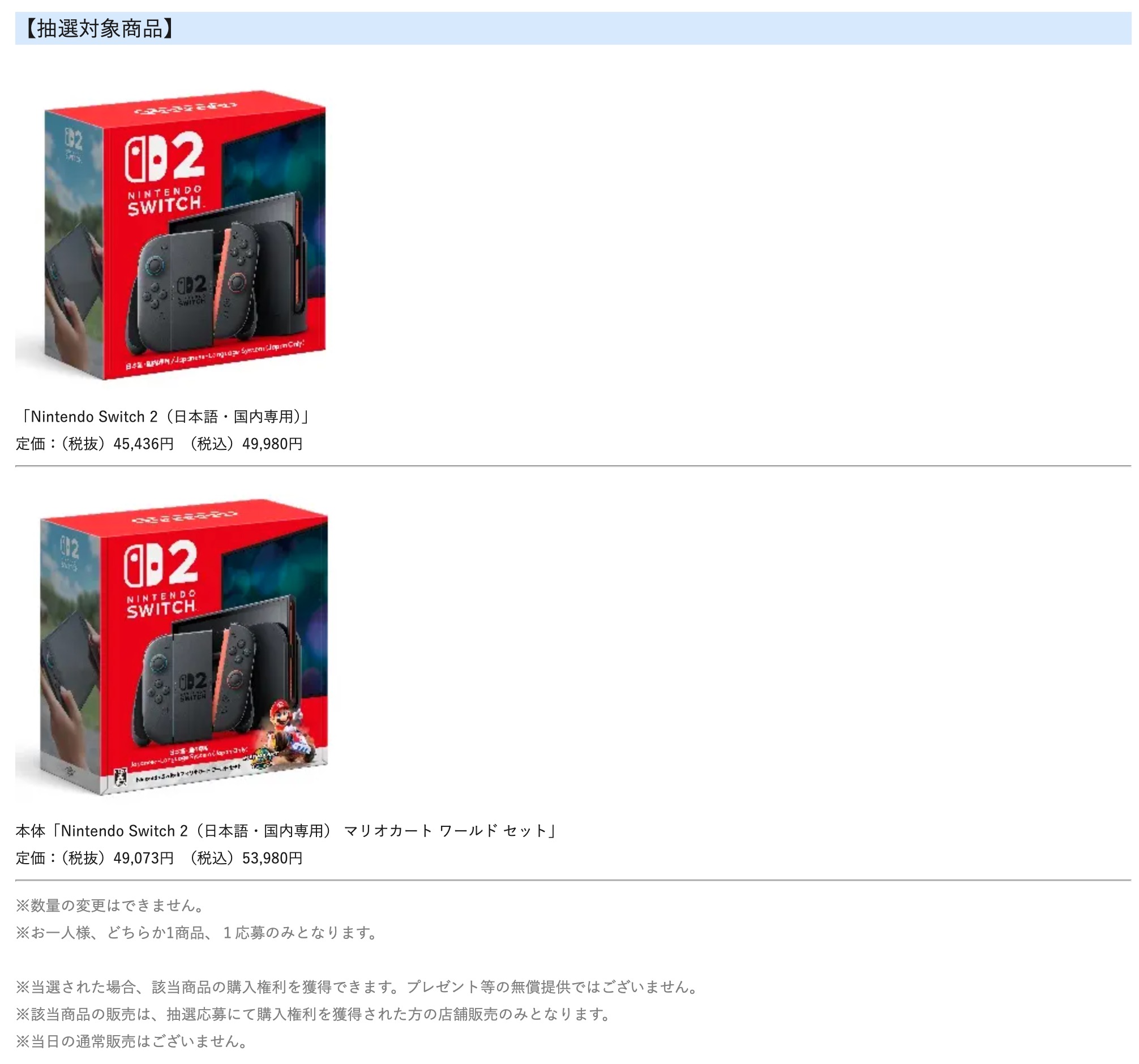1139x1064 pixels.
Task: Click the divider line below first product
Action: click(573, 467)
